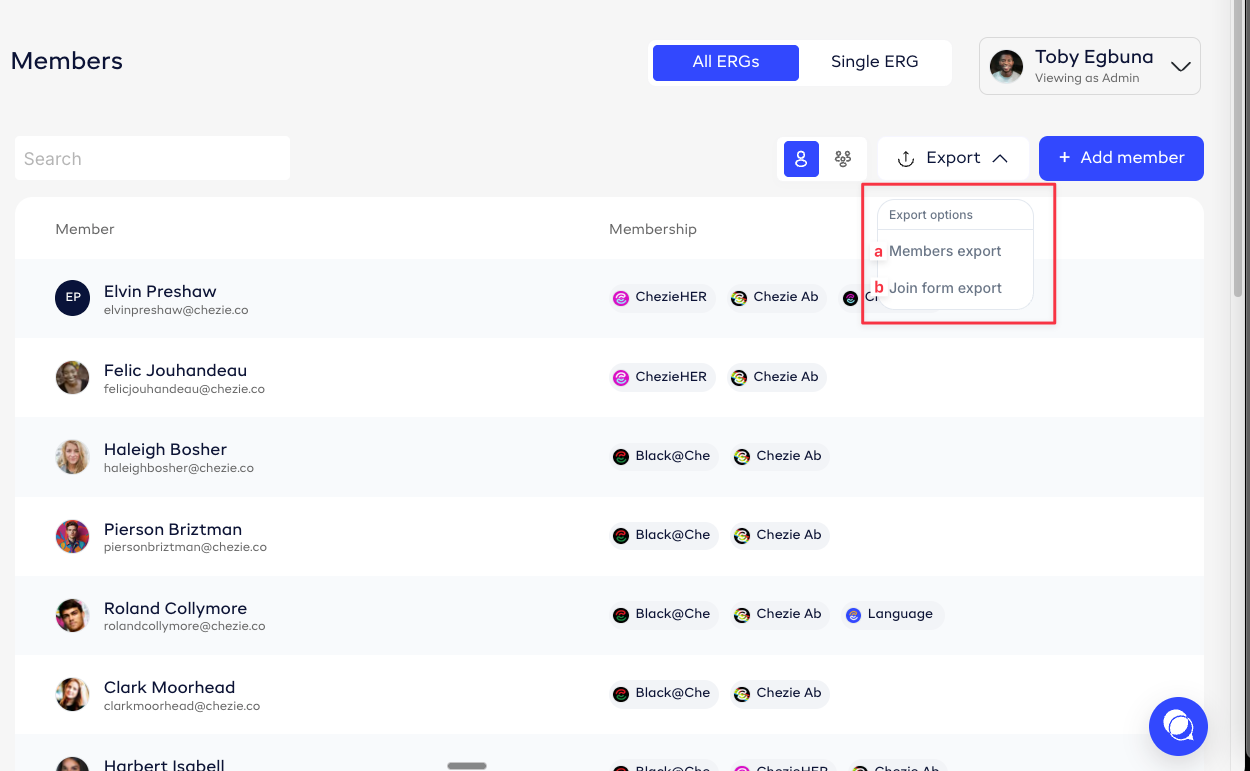Viewport: 1250px width, 771px height.
Task: Click Clark Moorhead's profile photo
Action: tap(73, 694)
